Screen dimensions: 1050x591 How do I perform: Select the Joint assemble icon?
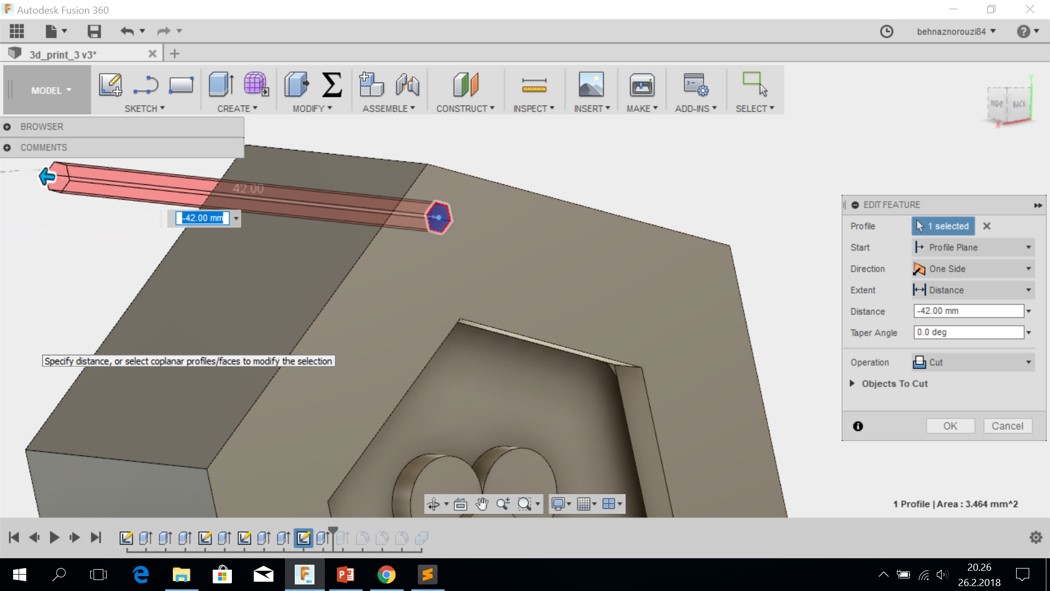(407, 85)
